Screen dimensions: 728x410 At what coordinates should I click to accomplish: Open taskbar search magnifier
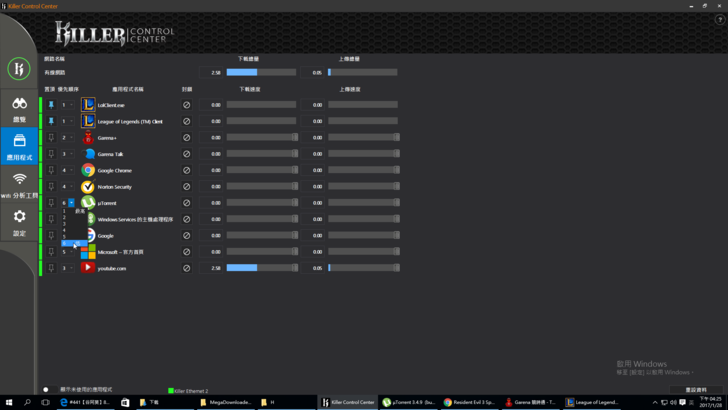[x=27, y=402]
